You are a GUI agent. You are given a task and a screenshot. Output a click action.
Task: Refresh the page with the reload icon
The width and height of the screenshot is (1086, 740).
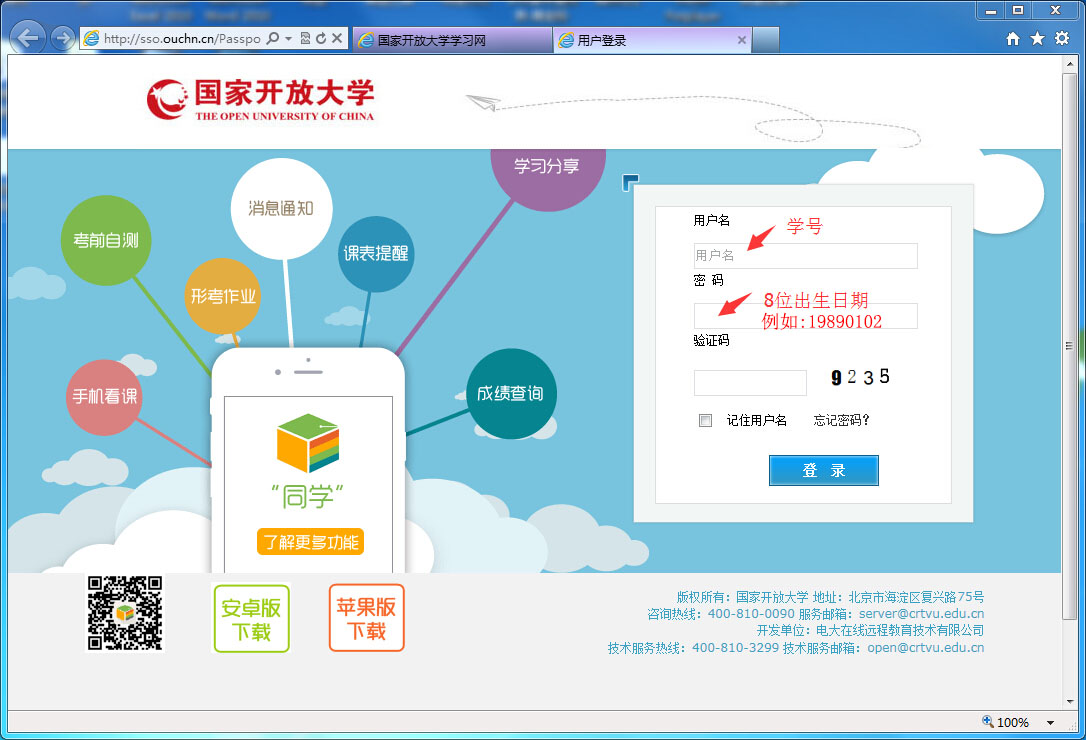click(320, 37)
